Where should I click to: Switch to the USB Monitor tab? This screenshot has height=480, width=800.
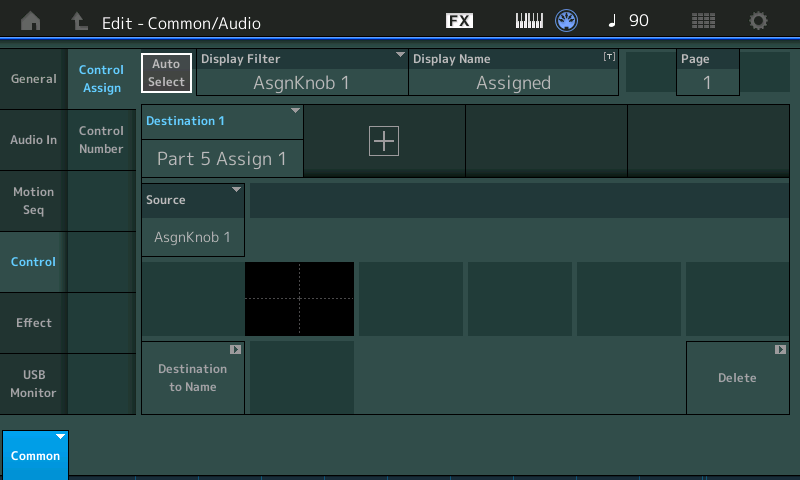[34, 384]
